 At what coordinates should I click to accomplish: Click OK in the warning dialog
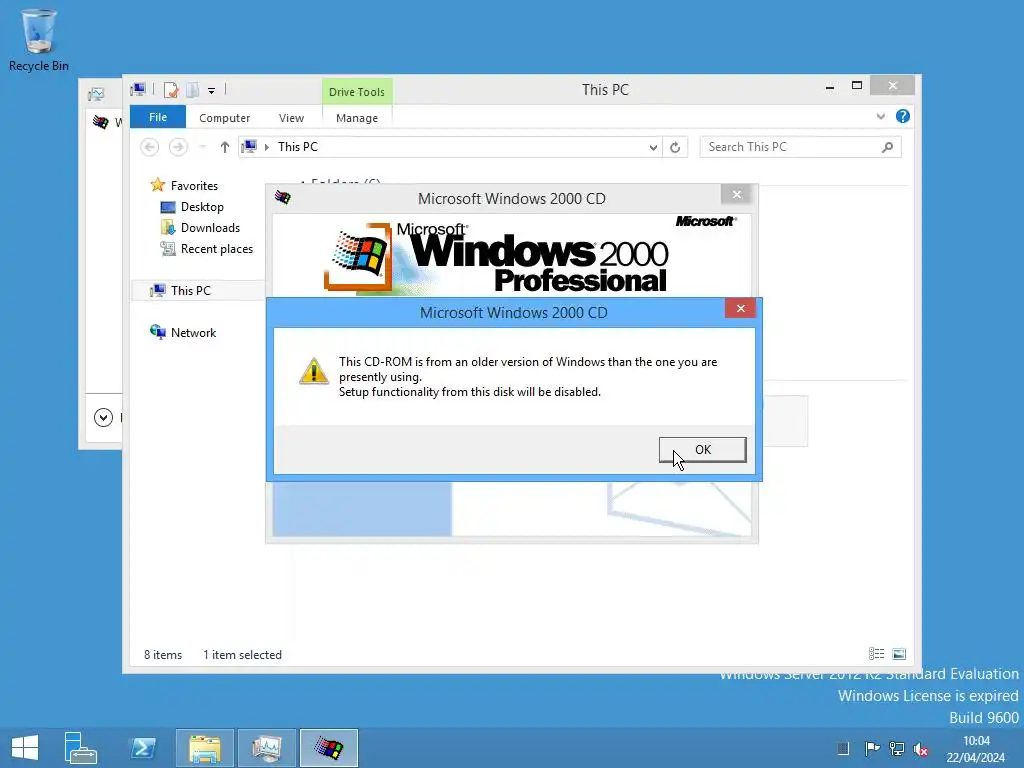click(702, 450)
